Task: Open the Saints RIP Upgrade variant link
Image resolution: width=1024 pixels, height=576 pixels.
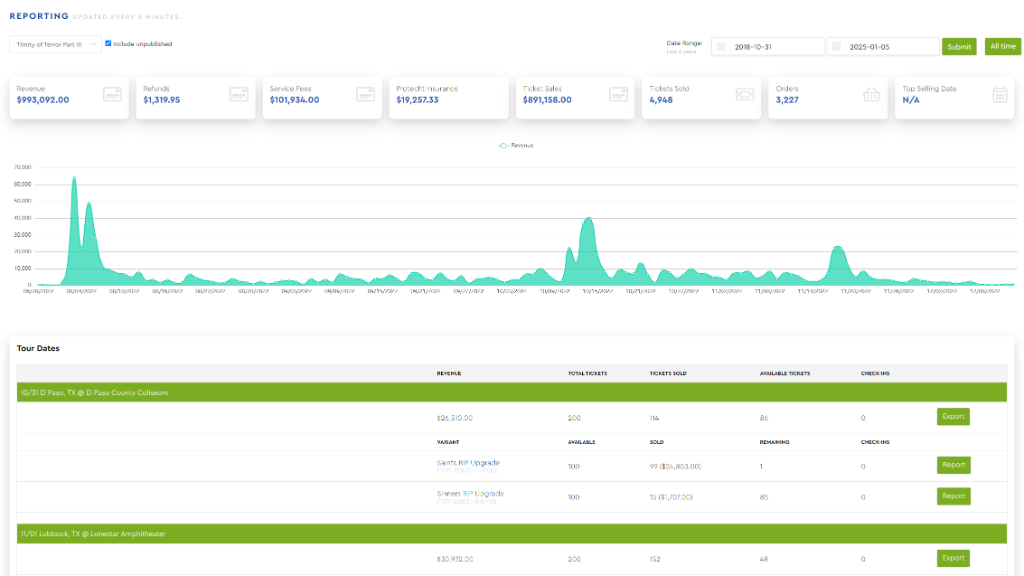Action: click(x=468, y=463)
